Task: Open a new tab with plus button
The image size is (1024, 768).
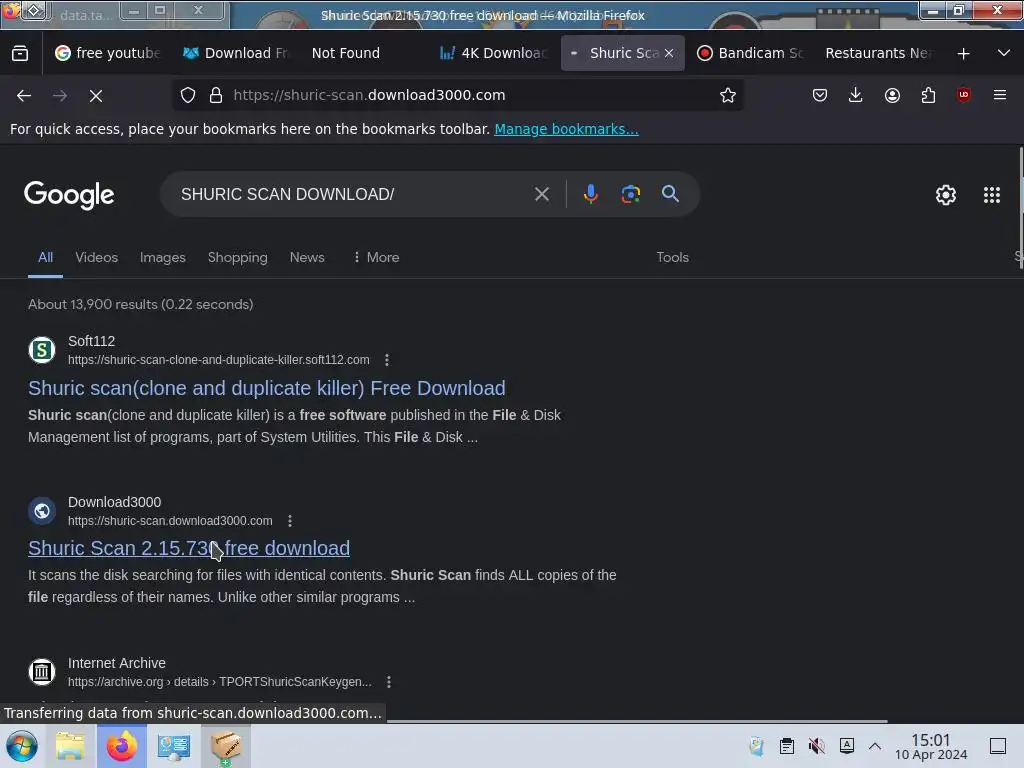Action: [x=963, y=54]
